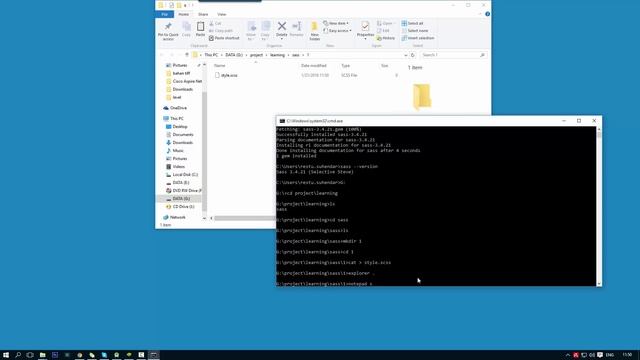The image size is (640, 360).
Task: Click the large folder preview thumbnail
Action: coord(421,97)
